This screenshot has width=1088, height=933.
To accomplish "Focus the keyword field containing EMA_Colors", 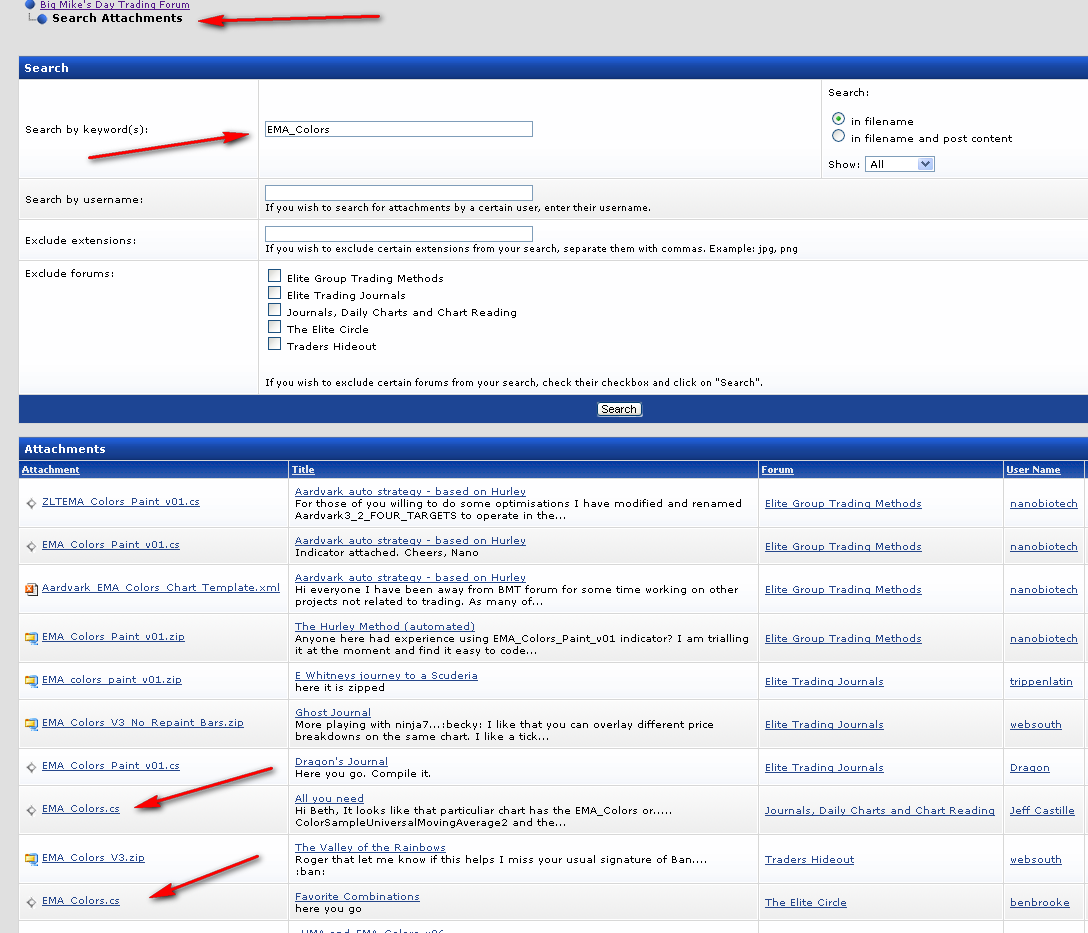I will [x=399, y=129].
